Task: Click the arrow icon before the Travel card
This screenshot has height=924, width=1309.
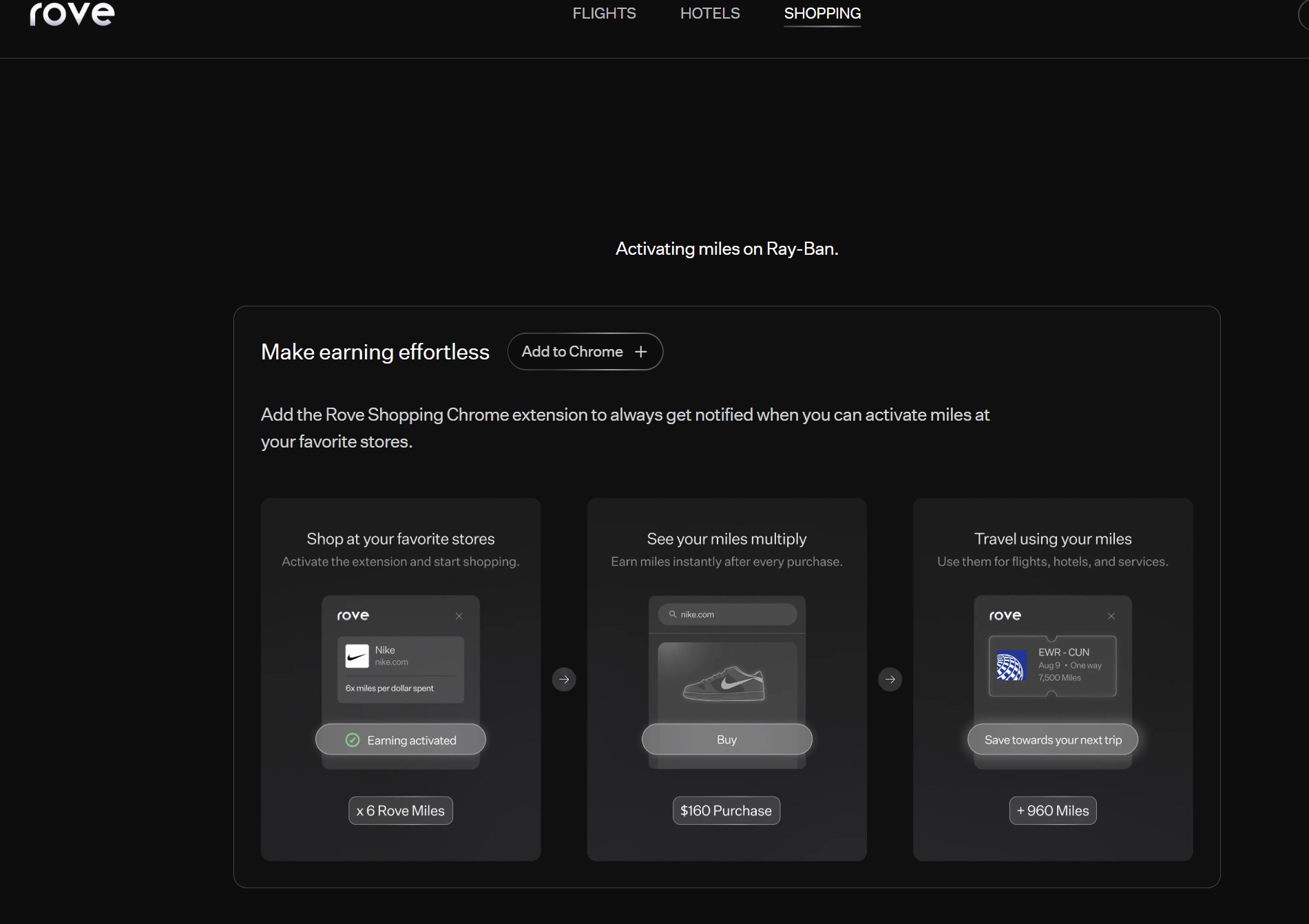Action: click(890, 680)
